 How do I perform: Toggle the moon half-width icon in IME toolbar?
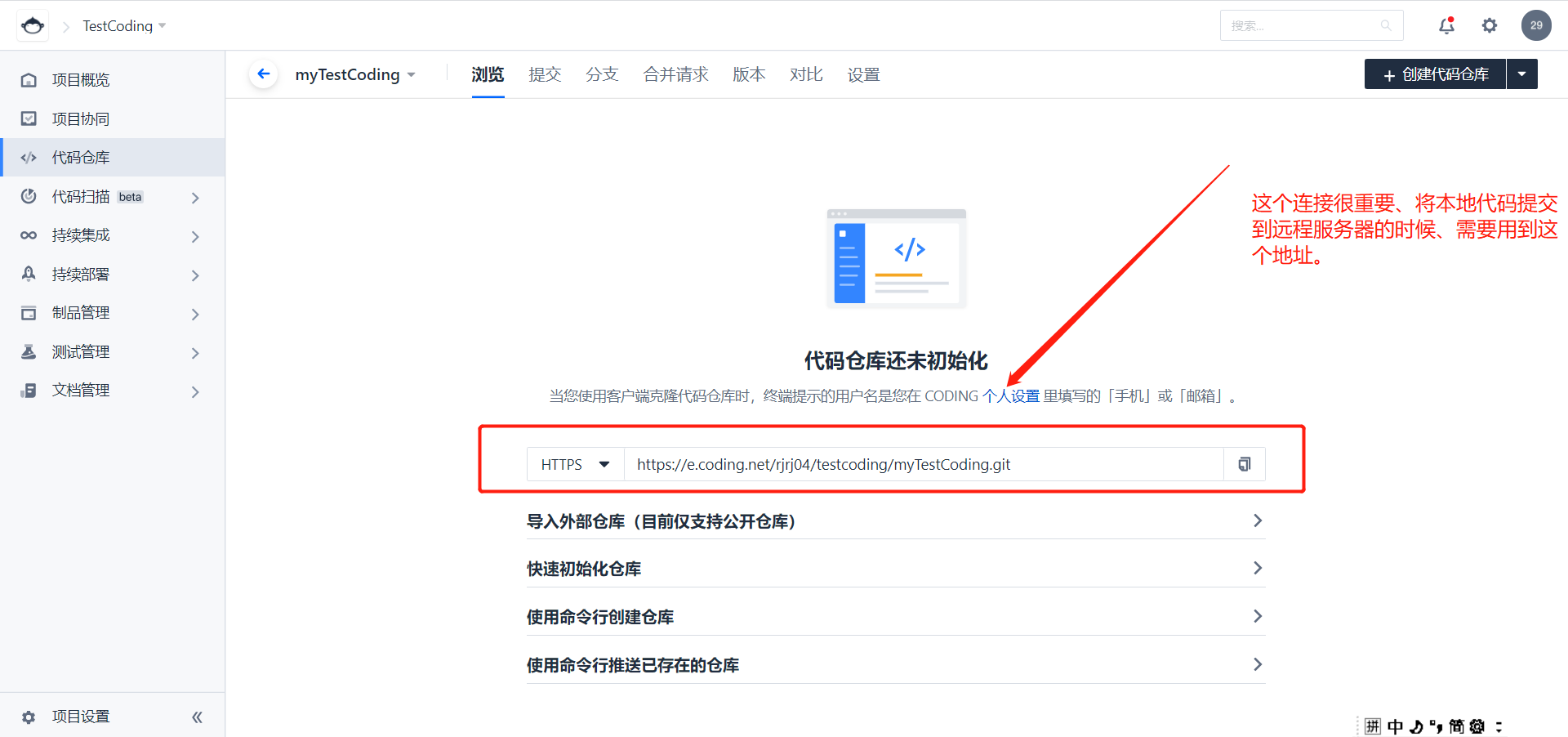coord(1416,726)
